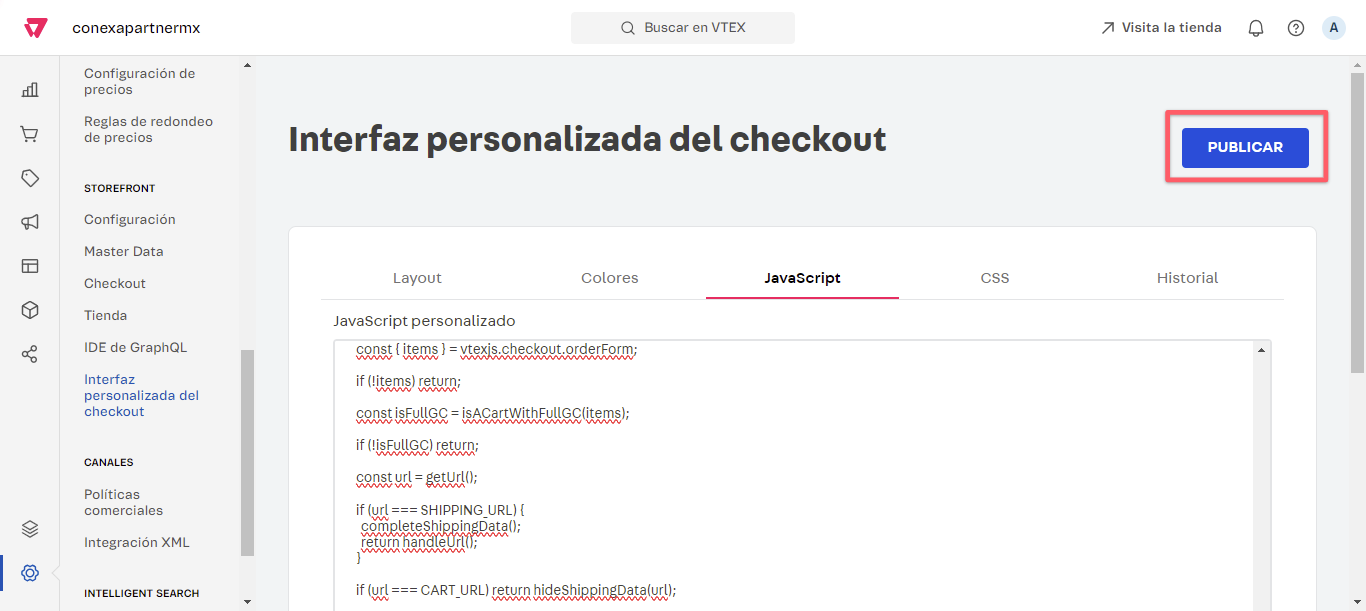Open the notifications bell
The image size is (1366, 611).
pos(1256,28)
